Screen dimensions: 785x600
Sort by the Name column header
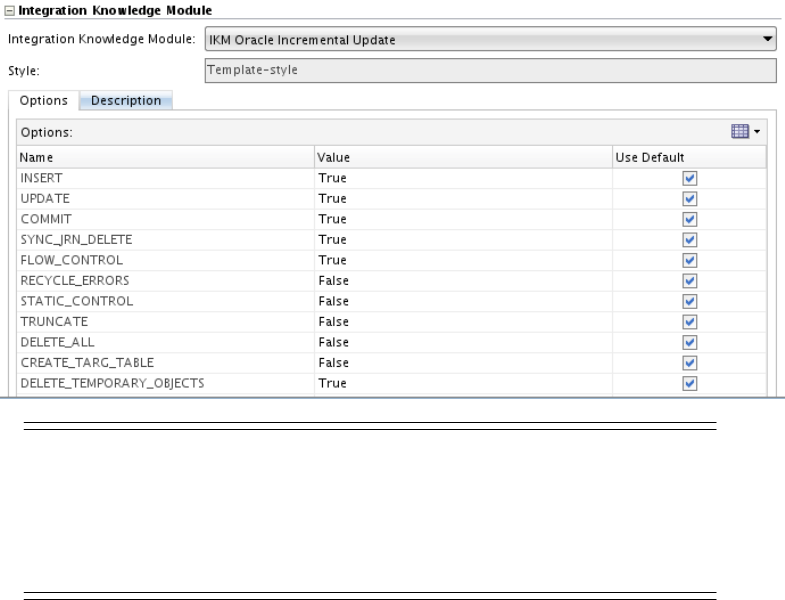[x=166, y=157]
